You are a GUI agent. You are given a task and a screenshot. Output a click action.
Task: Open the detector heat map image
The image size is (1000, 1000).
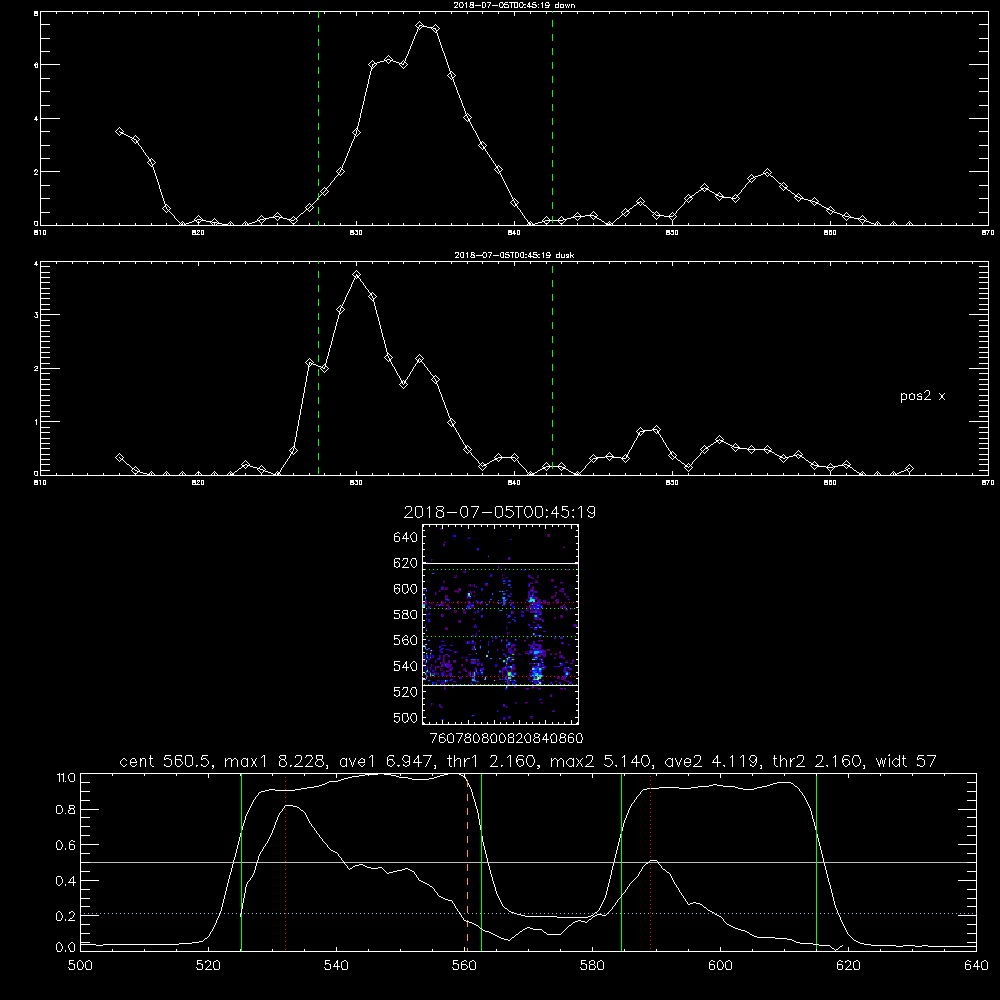click(500, 624)
